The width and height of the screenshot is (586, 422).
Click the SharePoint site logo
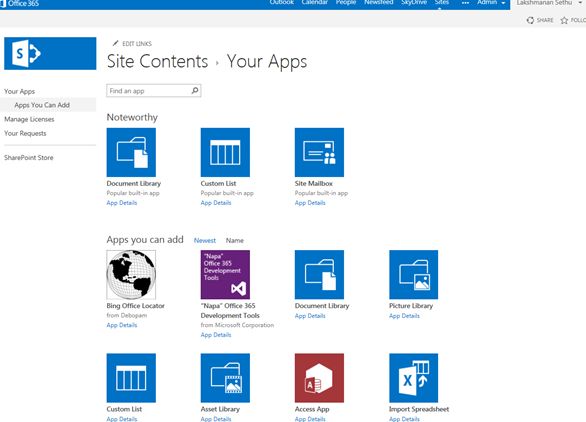[50, 53]
